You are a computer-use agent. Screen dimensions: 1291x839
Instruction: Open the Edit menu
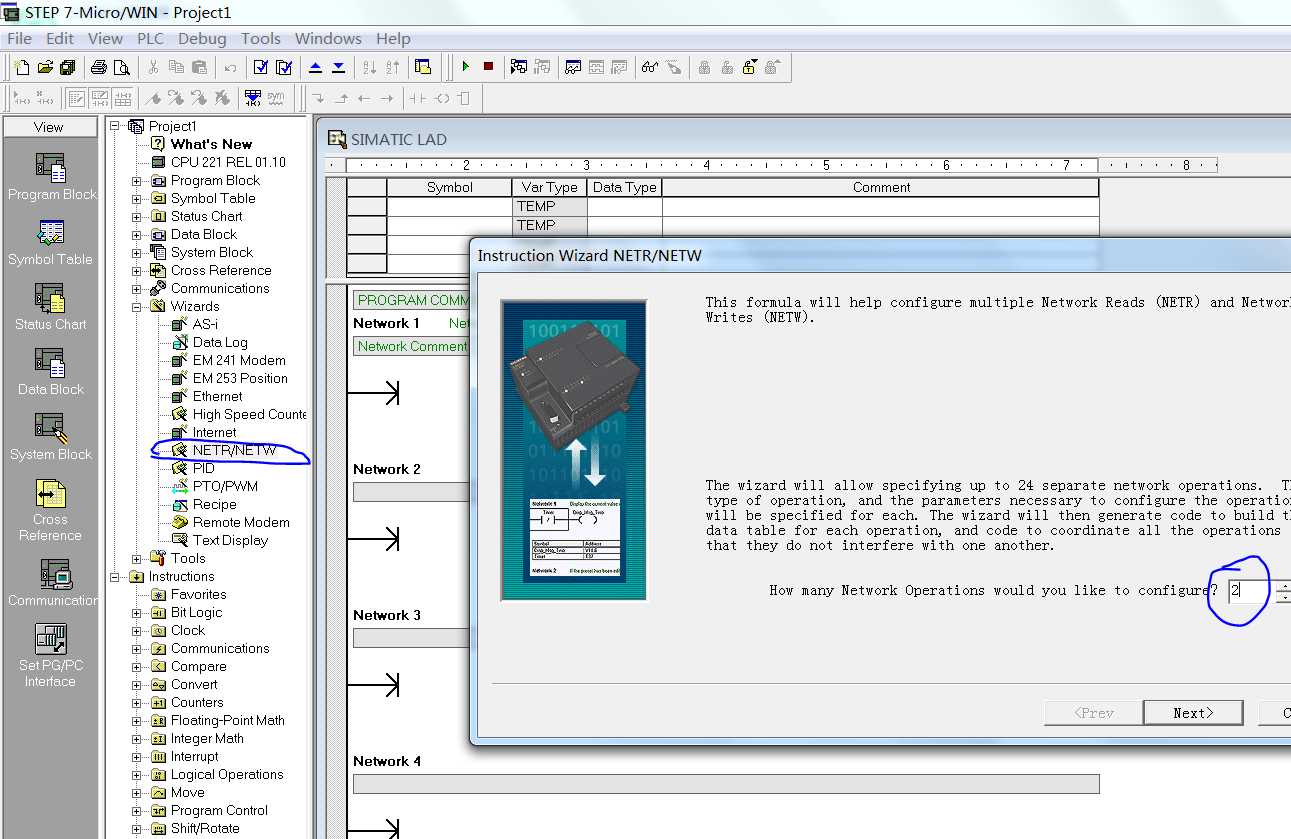[x=60, y=38]
